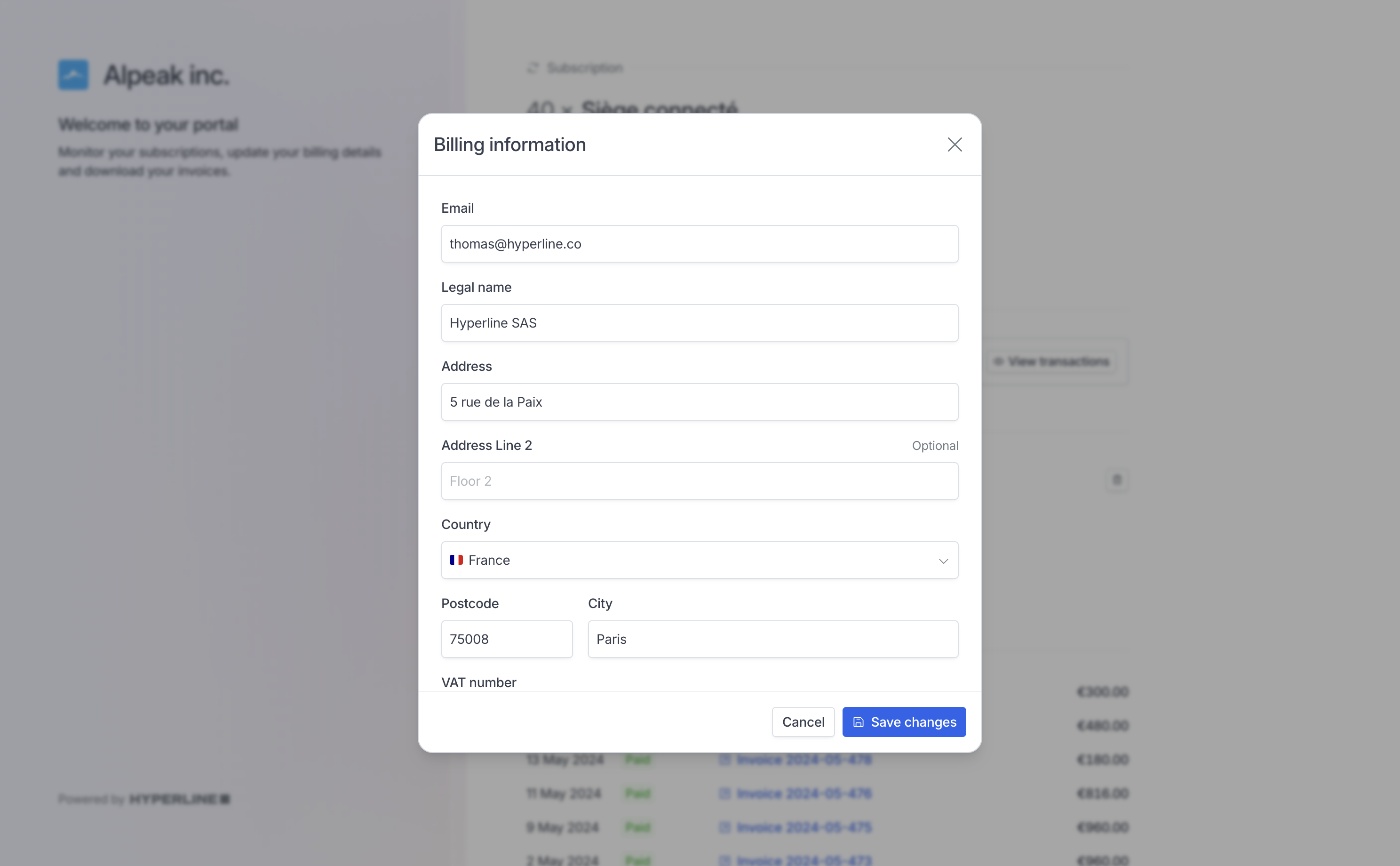Image resolution: width=1400 pixels, height=866 pixels.
Task: Click the 'Legal name' label
Action: click(x=476, y=288)
